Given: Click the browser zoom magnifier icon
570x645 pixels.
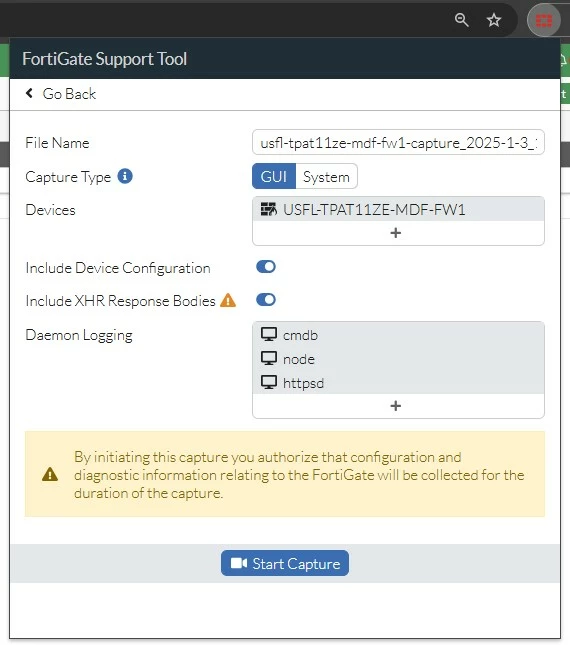Looking at the screenshot, I should coord(461,20).
